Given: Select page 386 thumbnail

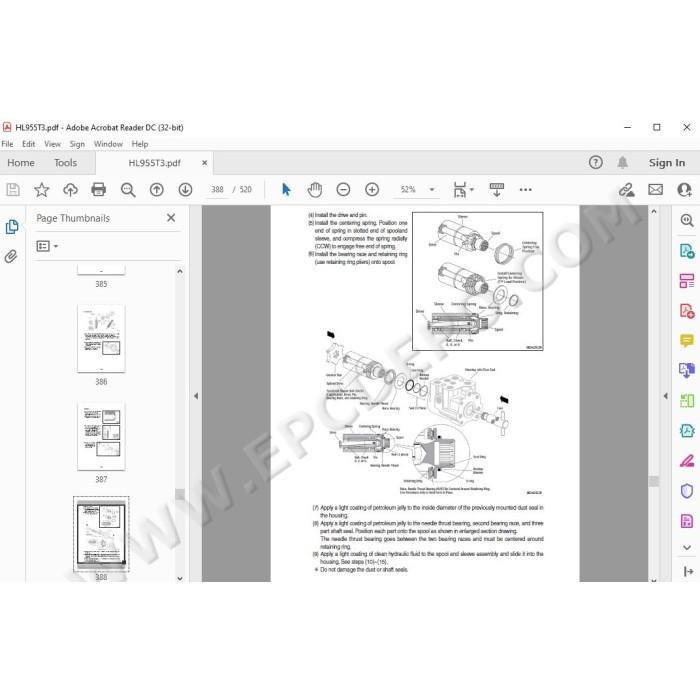Looking at the screenshot, I should [101, 338].
